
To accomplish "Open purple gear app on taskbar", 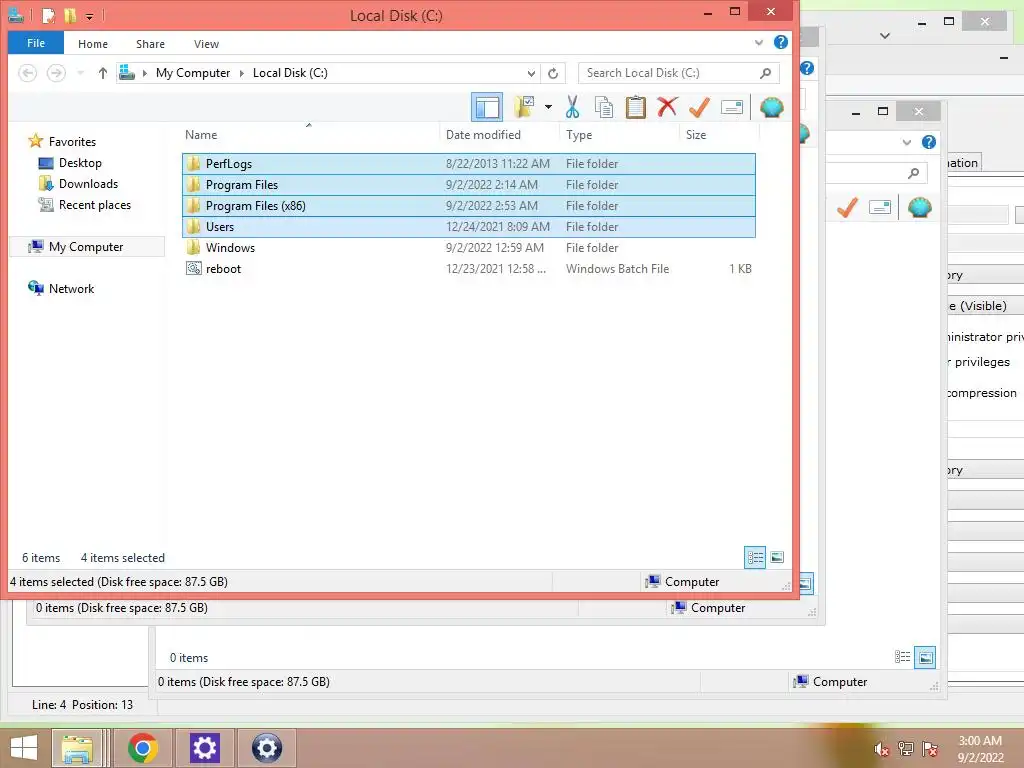I will point(204,748).
